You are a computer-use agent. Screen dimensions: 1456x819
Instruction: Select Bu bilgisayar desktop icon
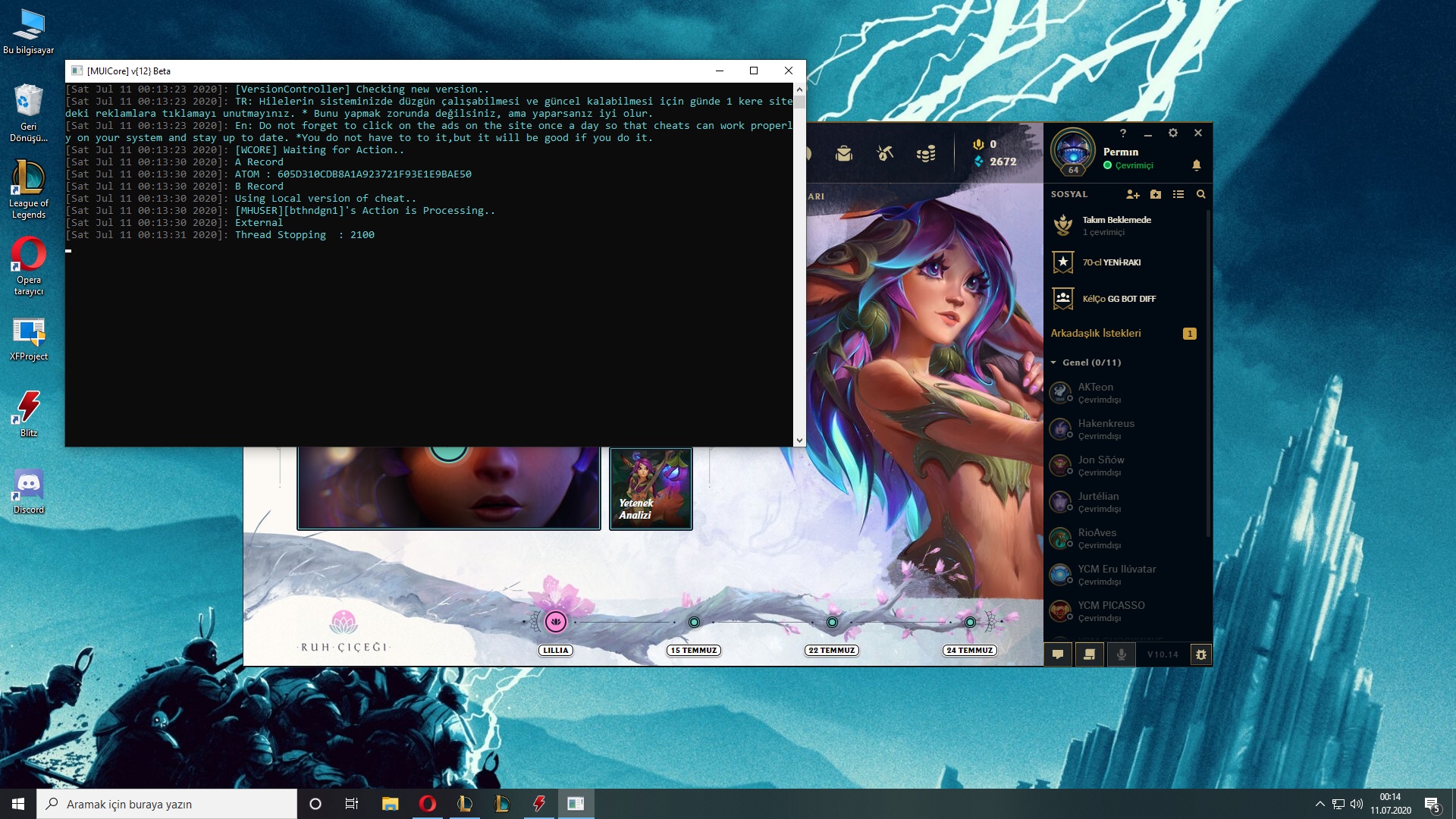[x=29, y=32]
